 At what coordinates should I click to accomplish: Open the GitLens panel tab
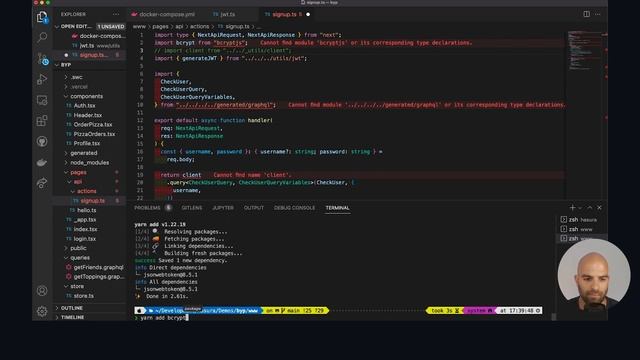pyautogui.click(x=192, y=208)
